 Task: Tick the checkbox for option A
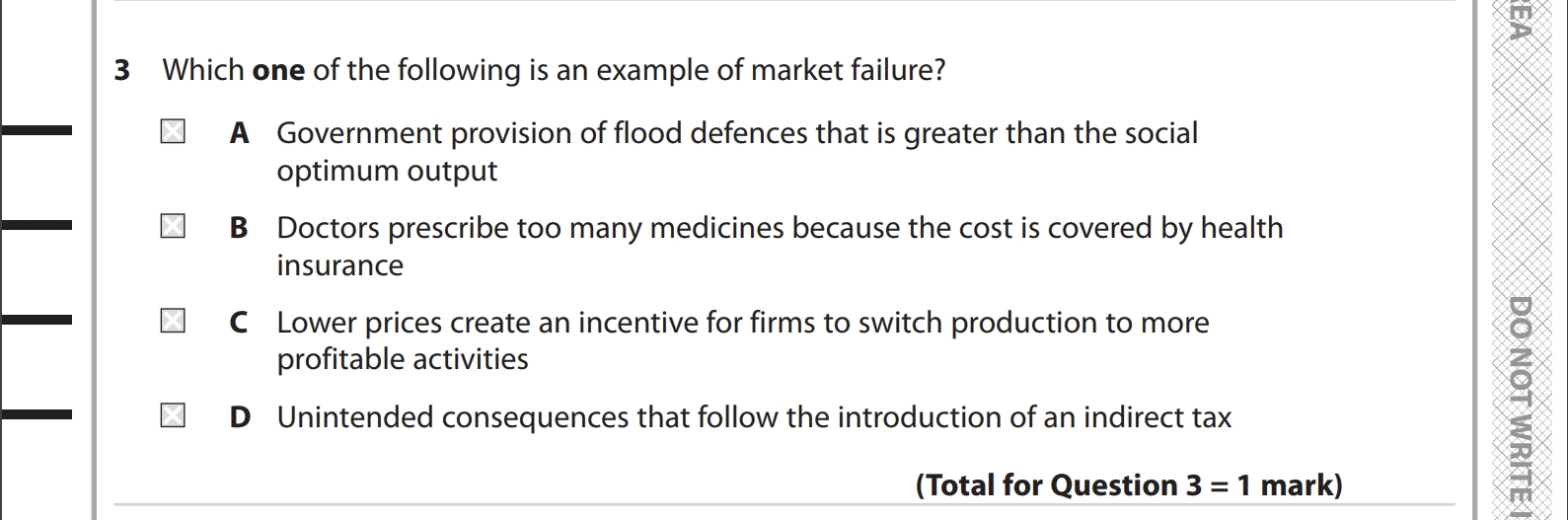coord(173,132)
